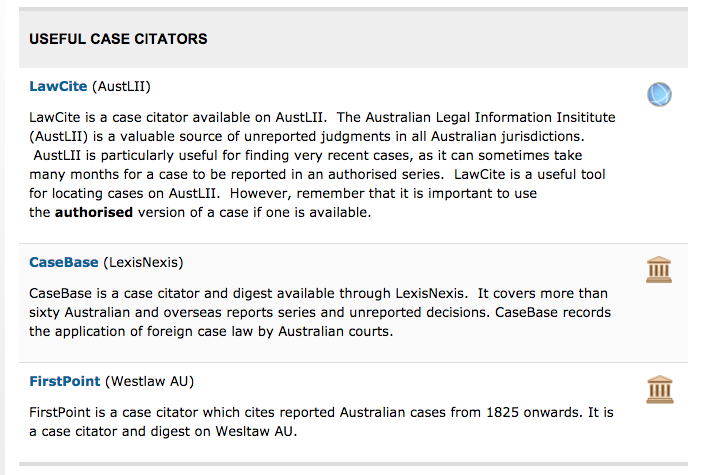This screenshot has width=707, height=475.
Task: Click the bold word authorised
Action: tap(94, 213)
